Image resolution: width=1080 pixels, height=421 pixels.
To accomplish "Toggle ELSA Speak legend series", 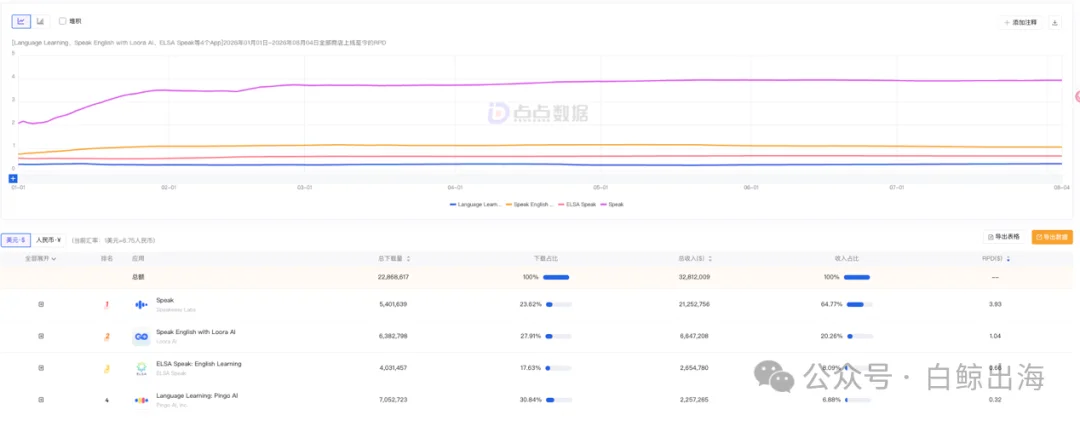I will (x=577, y=205).
